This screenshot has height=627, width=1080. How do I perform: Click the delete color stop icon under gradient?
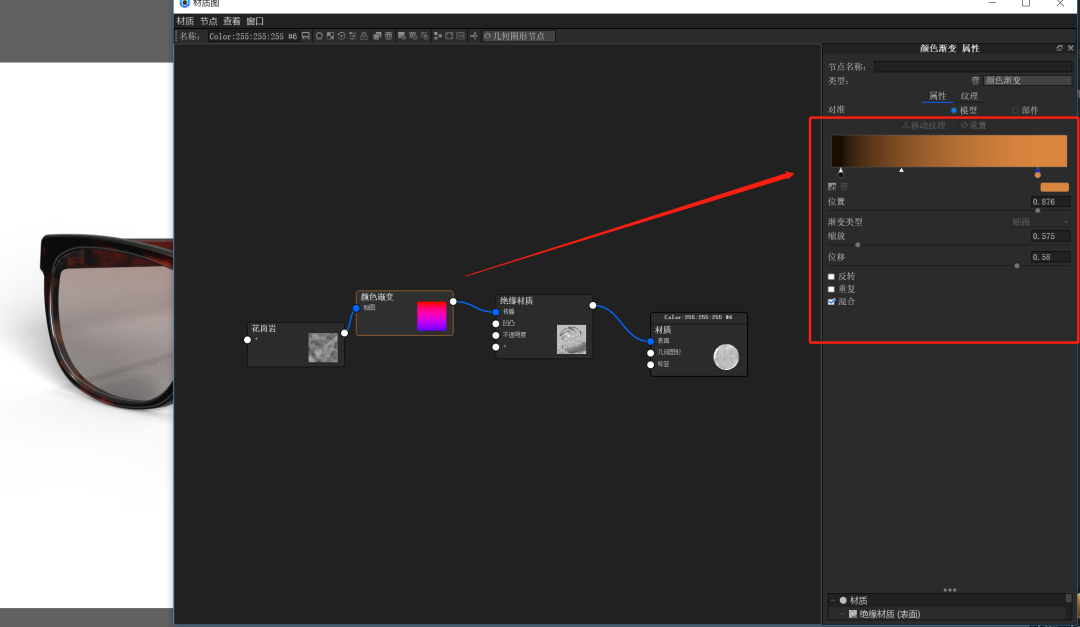(x=844, y=187)
